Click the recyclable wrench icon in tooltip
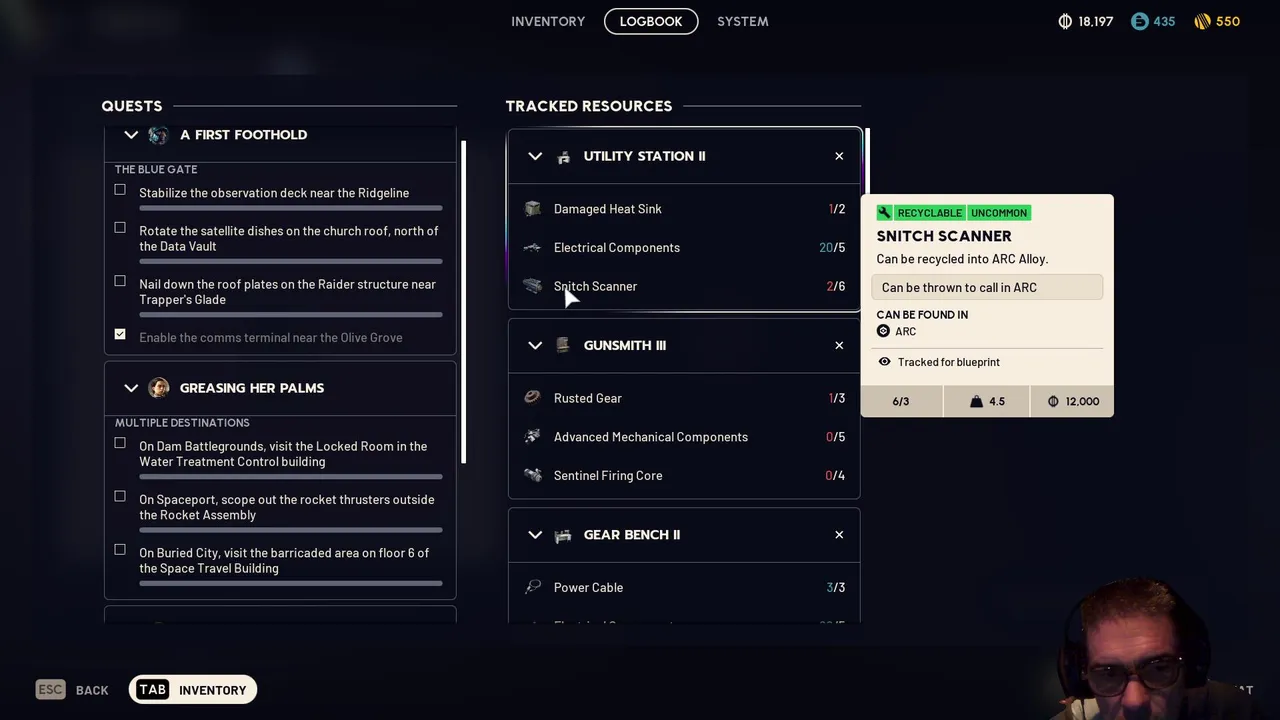Viewport: 1280px width, 720px height. (884, 213)
